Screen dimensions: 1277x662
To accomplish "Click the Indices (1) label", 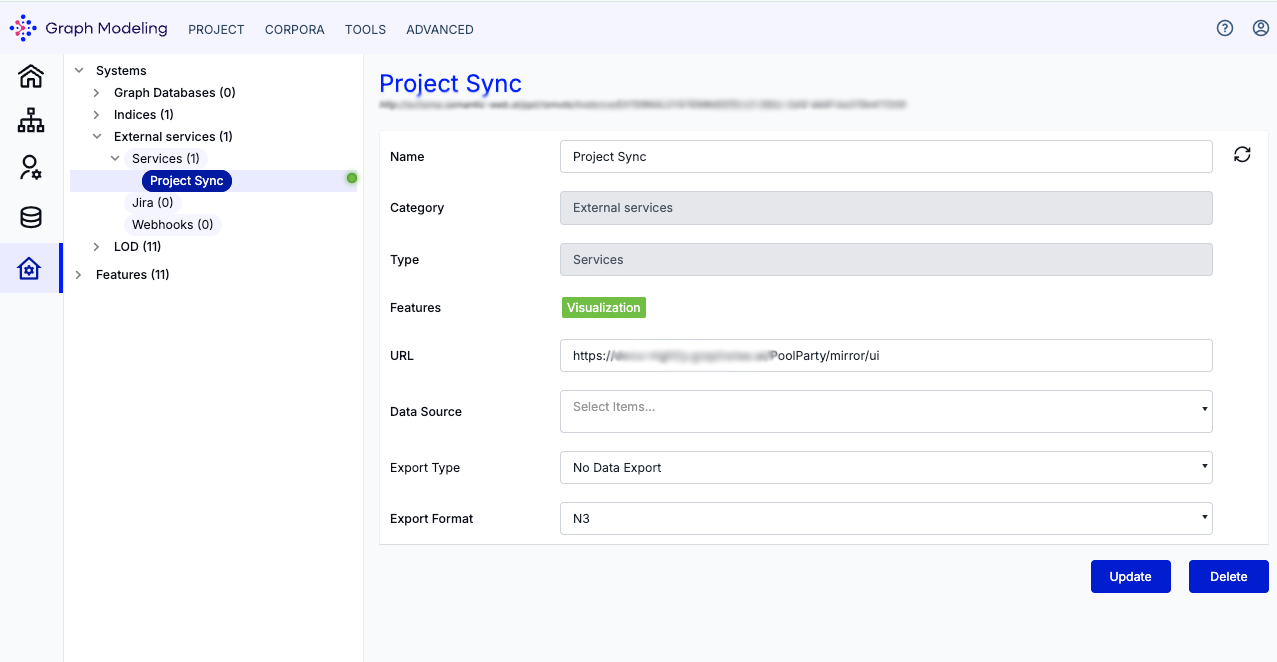I will tap(144, 114).
